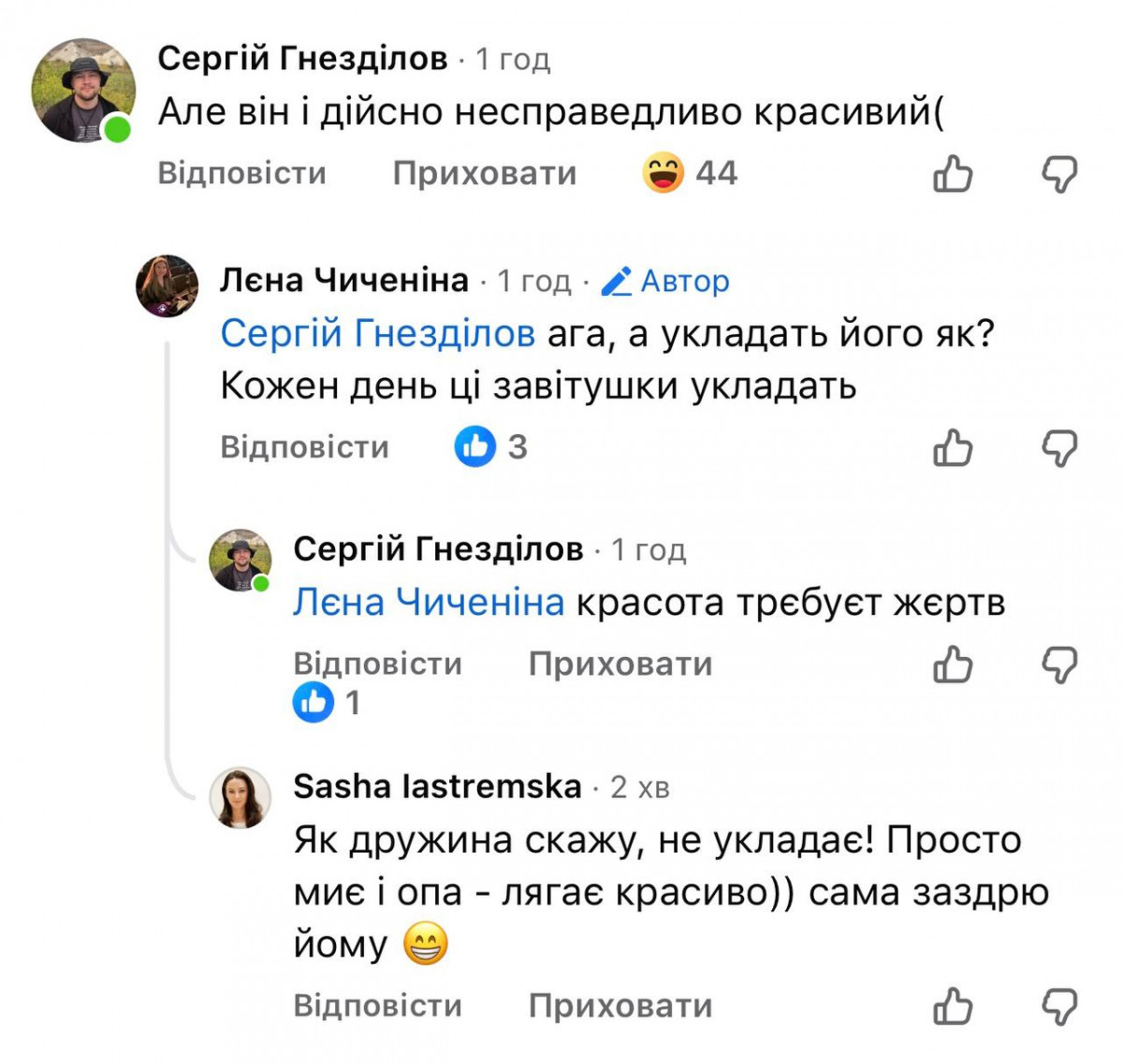View the 3 likes on Лєна's reply
The width and height of the screenshot is (1123, 1064).
[490, 446]
